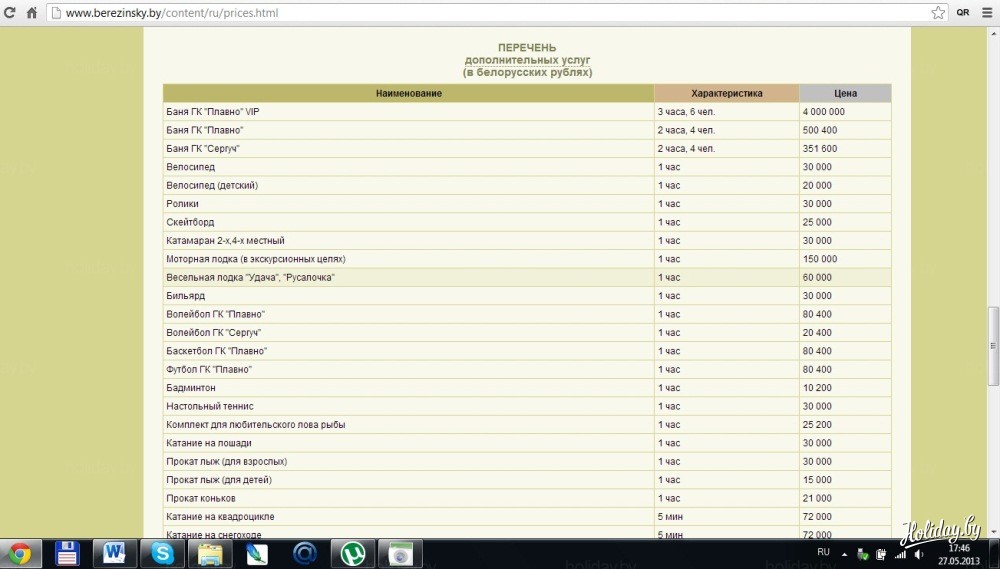The height and width of the screenshot is (569, 1000).
Task: Bookmark this page with the star icon
Action: (x=938, y=13)
